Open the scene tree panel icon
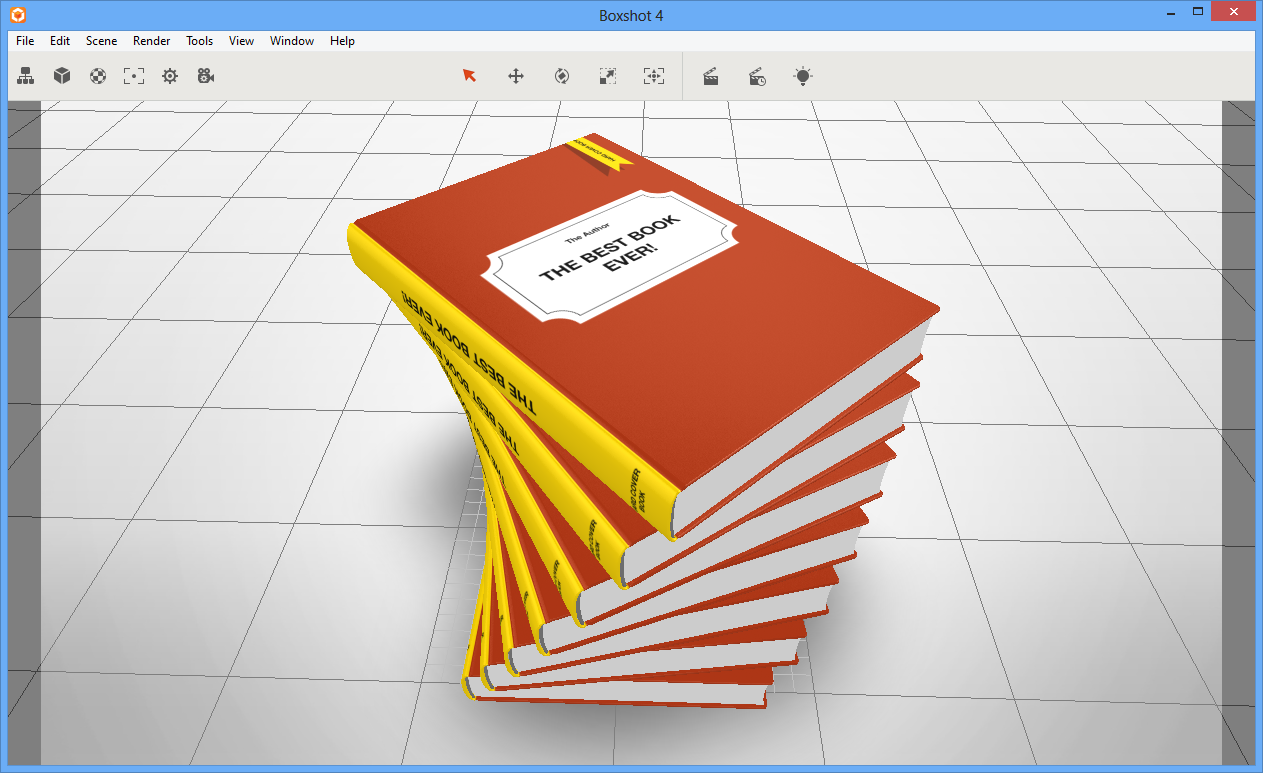Viewport: 1263px width, 773px height. (26, 76)
